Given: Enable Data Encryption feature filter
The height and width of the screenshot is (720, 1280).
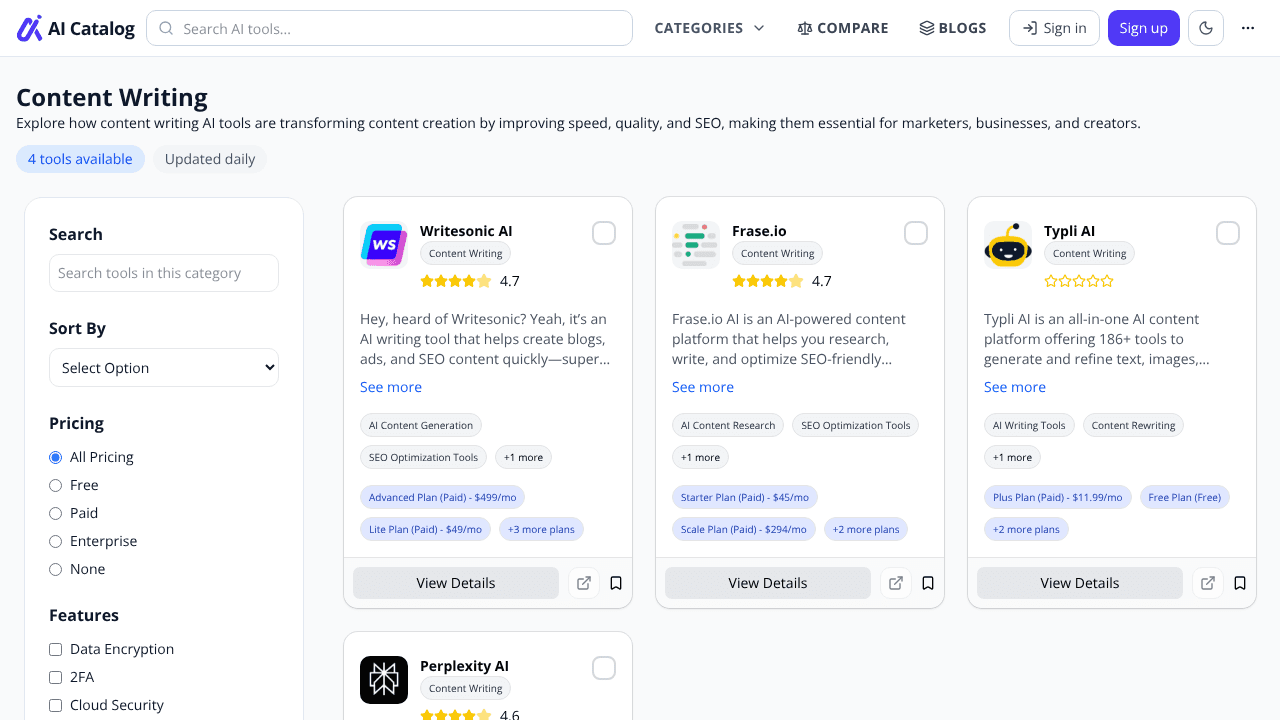Looking at the screenshot, I should click(56, 649).
